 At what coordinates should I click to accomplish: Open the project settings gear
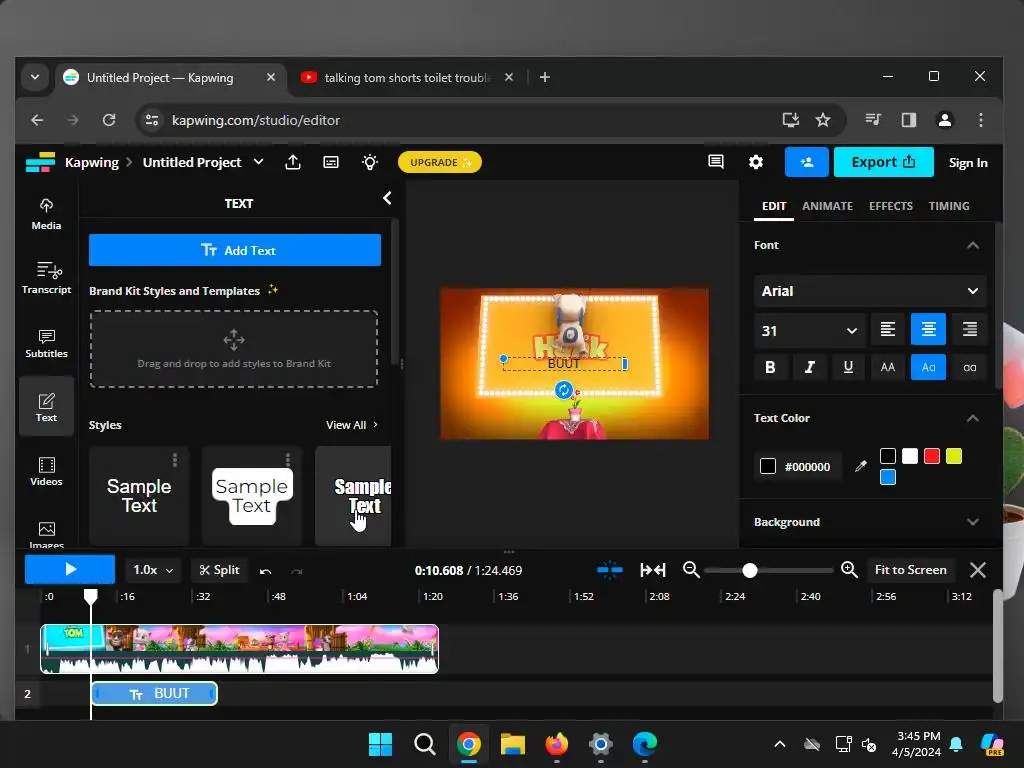[756, 162]
